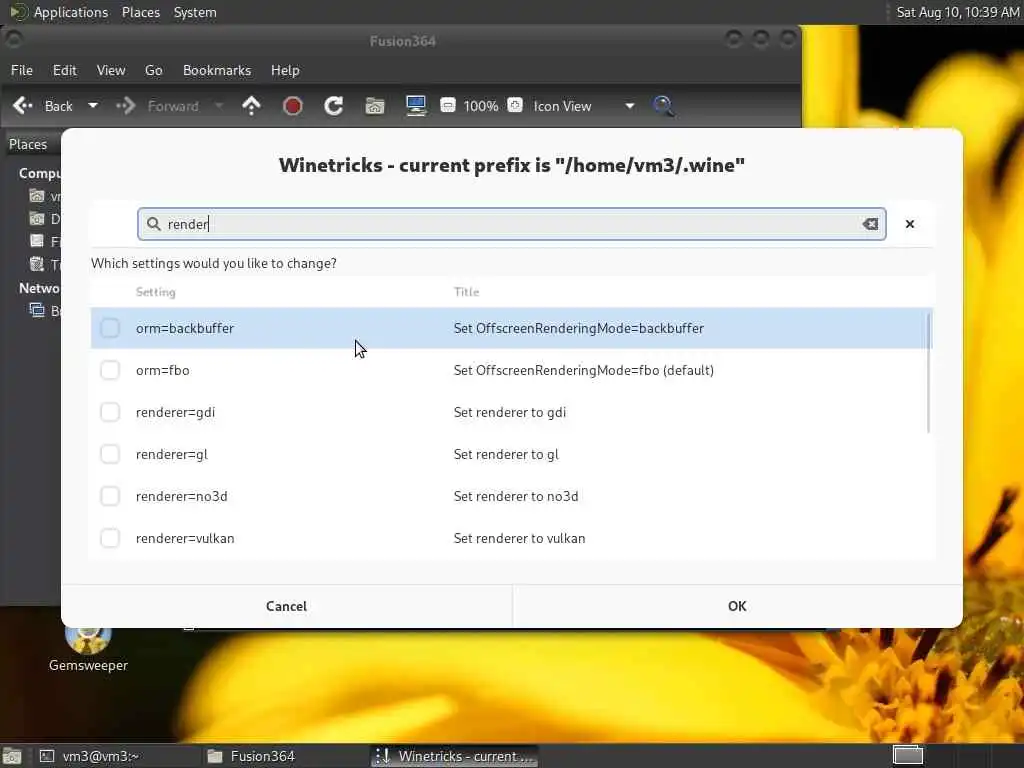Check the renderer=vulkan setting box
The image size is (1024, 768).
tap(110, 538)
